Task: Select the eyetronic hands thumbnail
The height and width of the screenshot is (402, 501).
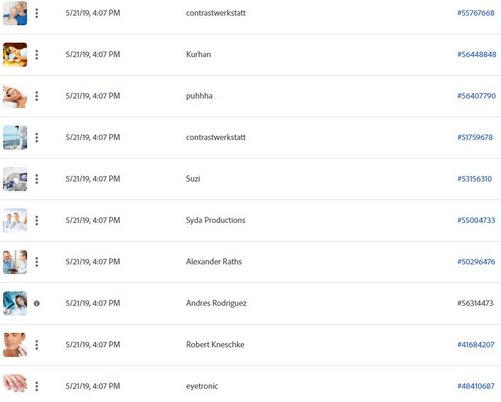Action: [15, 383]
